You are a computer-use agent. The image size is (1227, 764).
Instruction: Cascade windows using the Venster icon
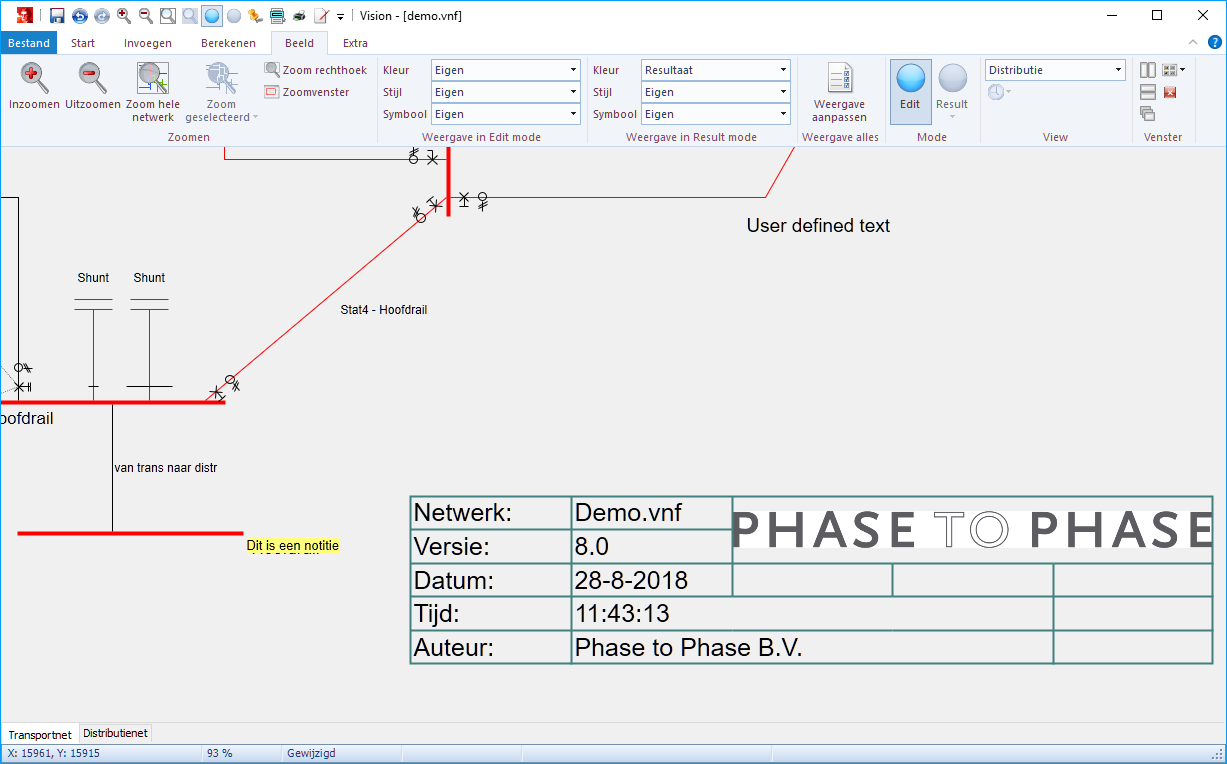coord(1148,114)
